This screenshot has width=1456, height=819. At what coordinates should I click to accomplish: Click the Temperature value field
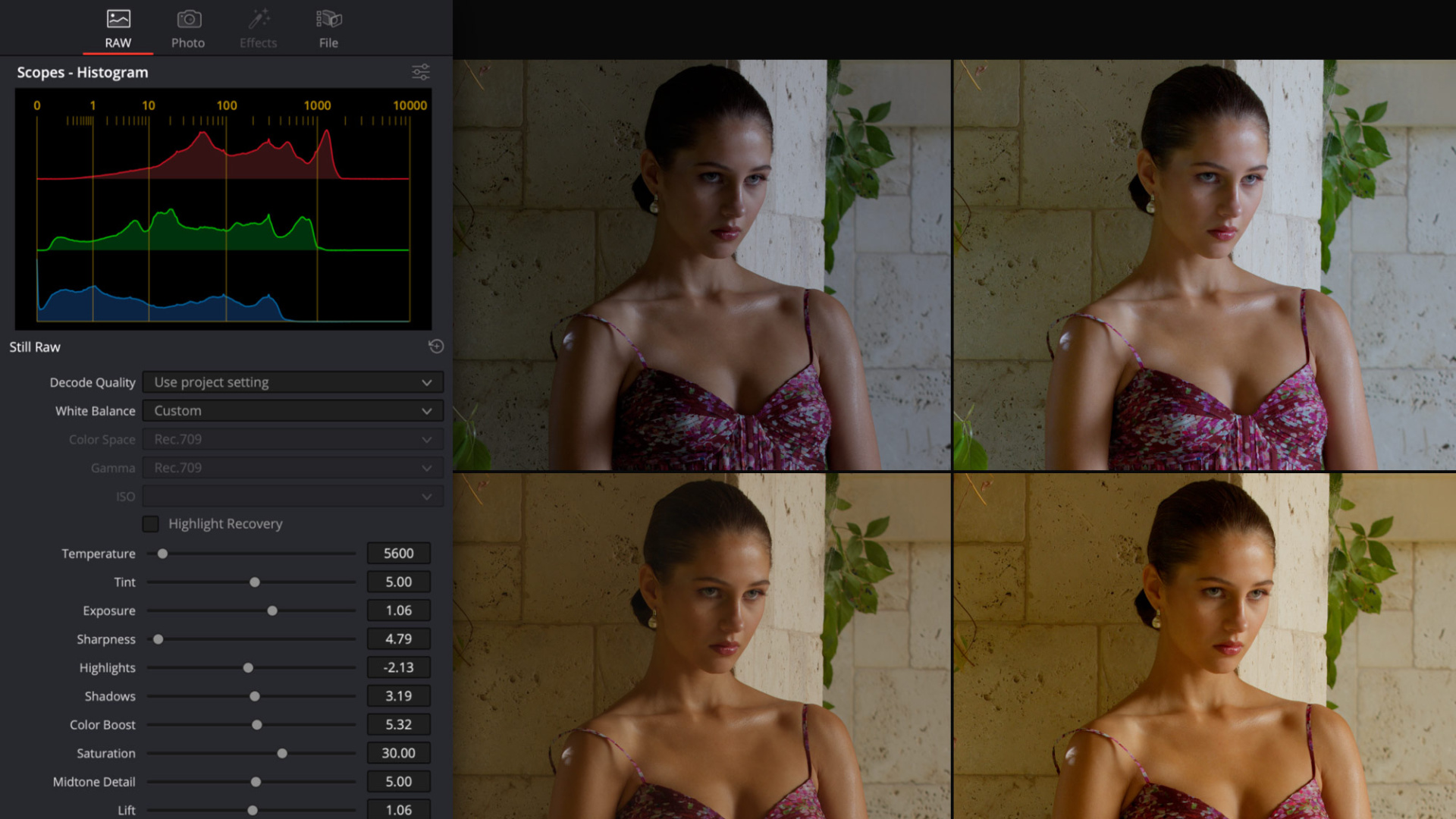pos(398,554)
